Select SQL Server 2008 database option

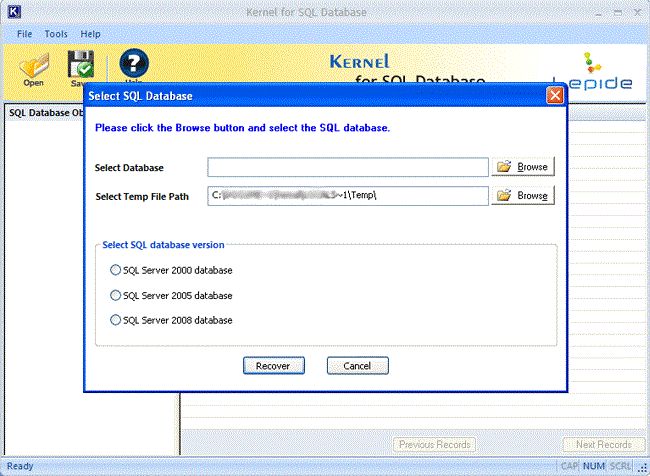coord(171,320)
